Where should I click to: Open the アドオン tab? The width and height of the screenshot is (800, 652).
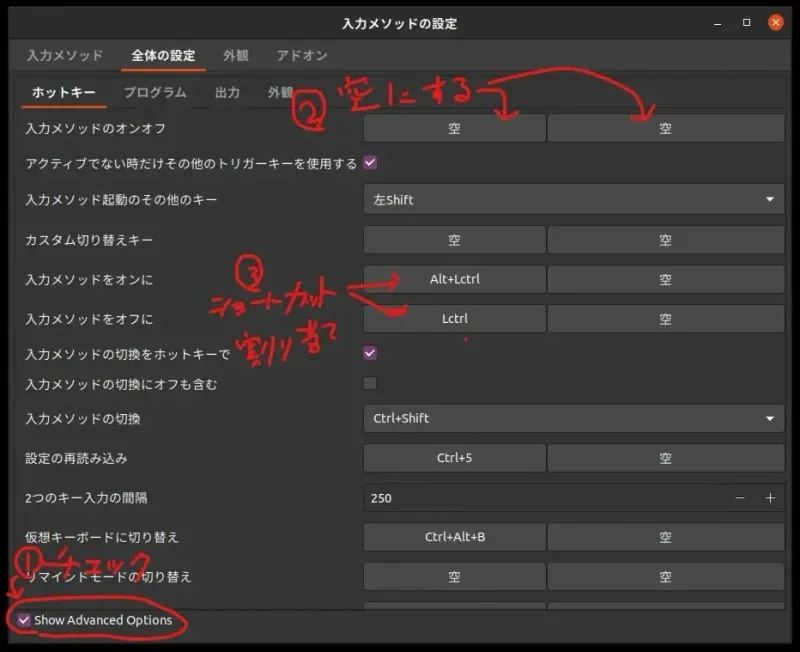point(300,56)
